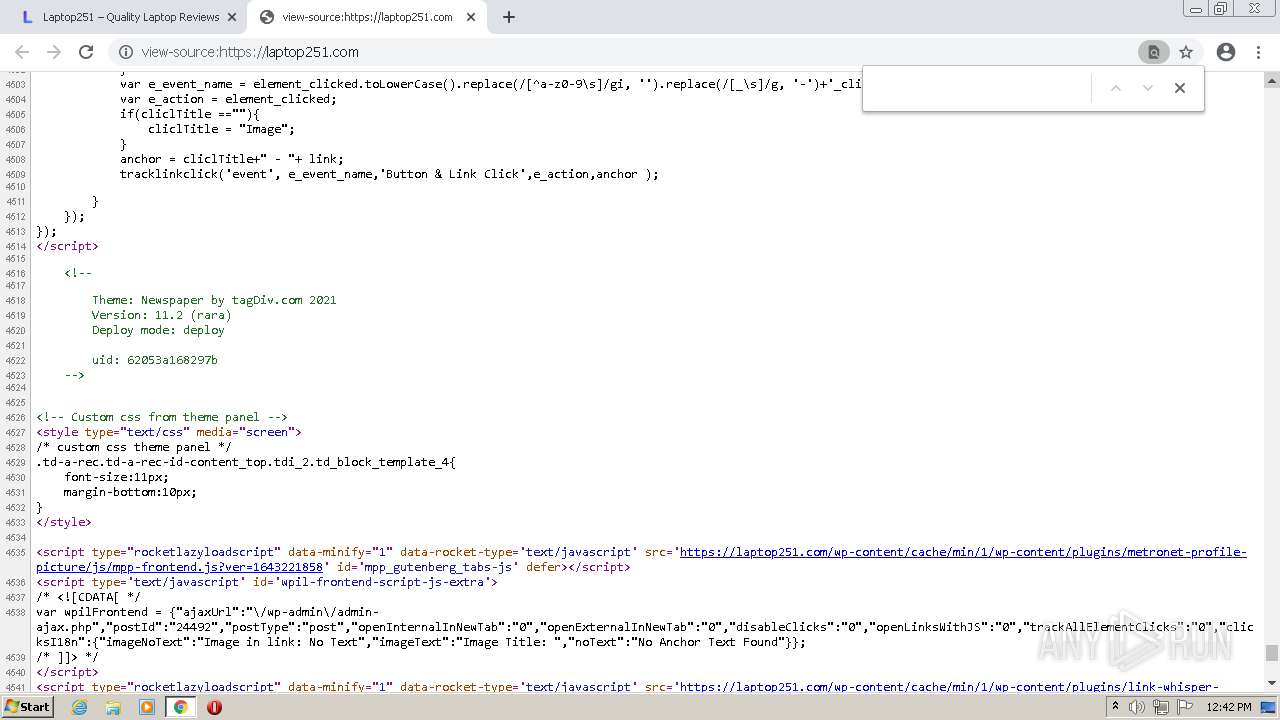Screen dimensions: 1280x720
Task: Jump to previous find result
Action: coord(1116,88)
